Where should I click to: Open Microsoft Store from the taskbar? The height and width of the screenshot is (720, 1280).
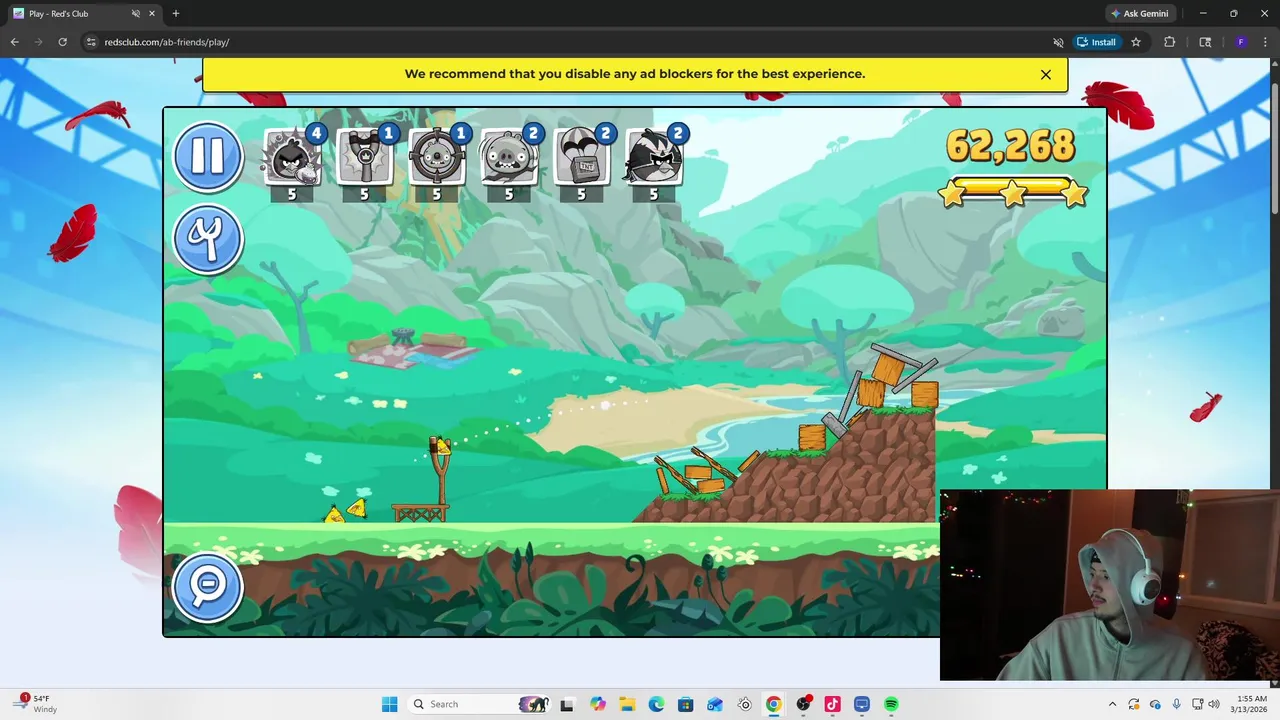685,704
